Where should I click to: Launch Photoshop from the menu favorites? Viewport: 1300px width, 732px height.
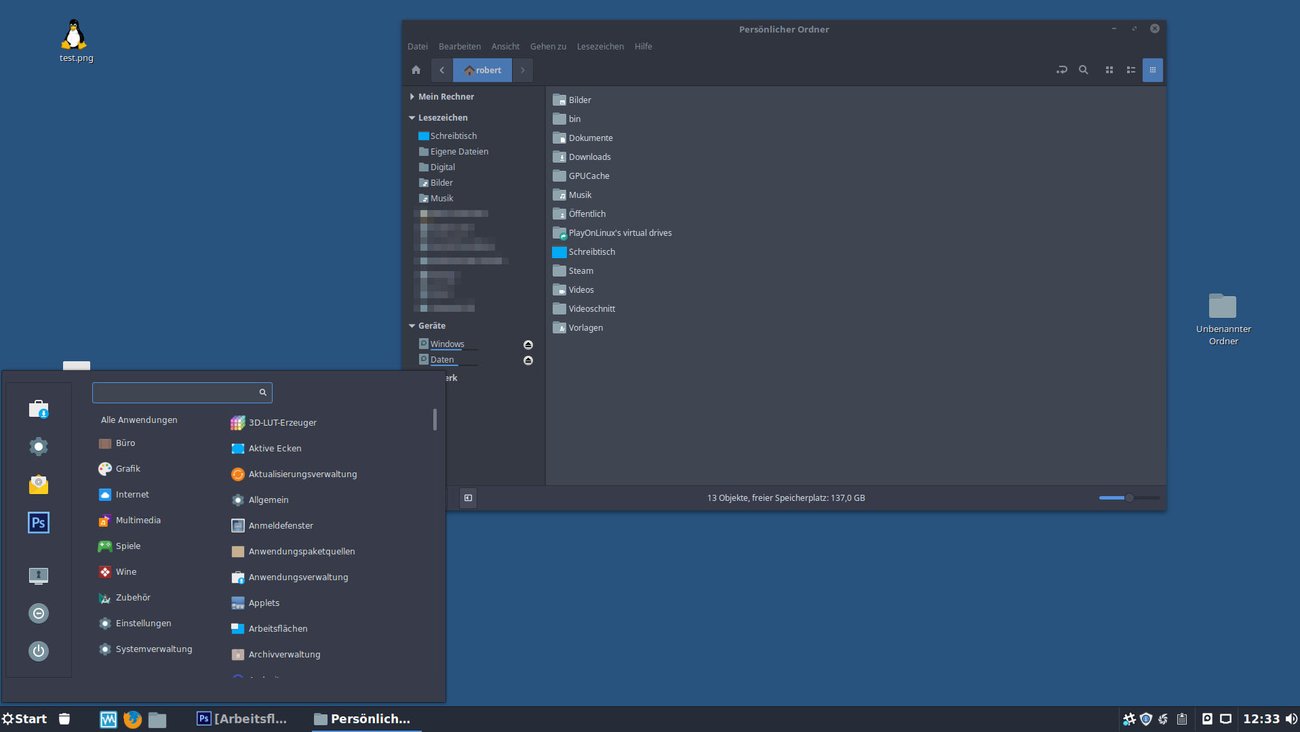tap(38, 522)
